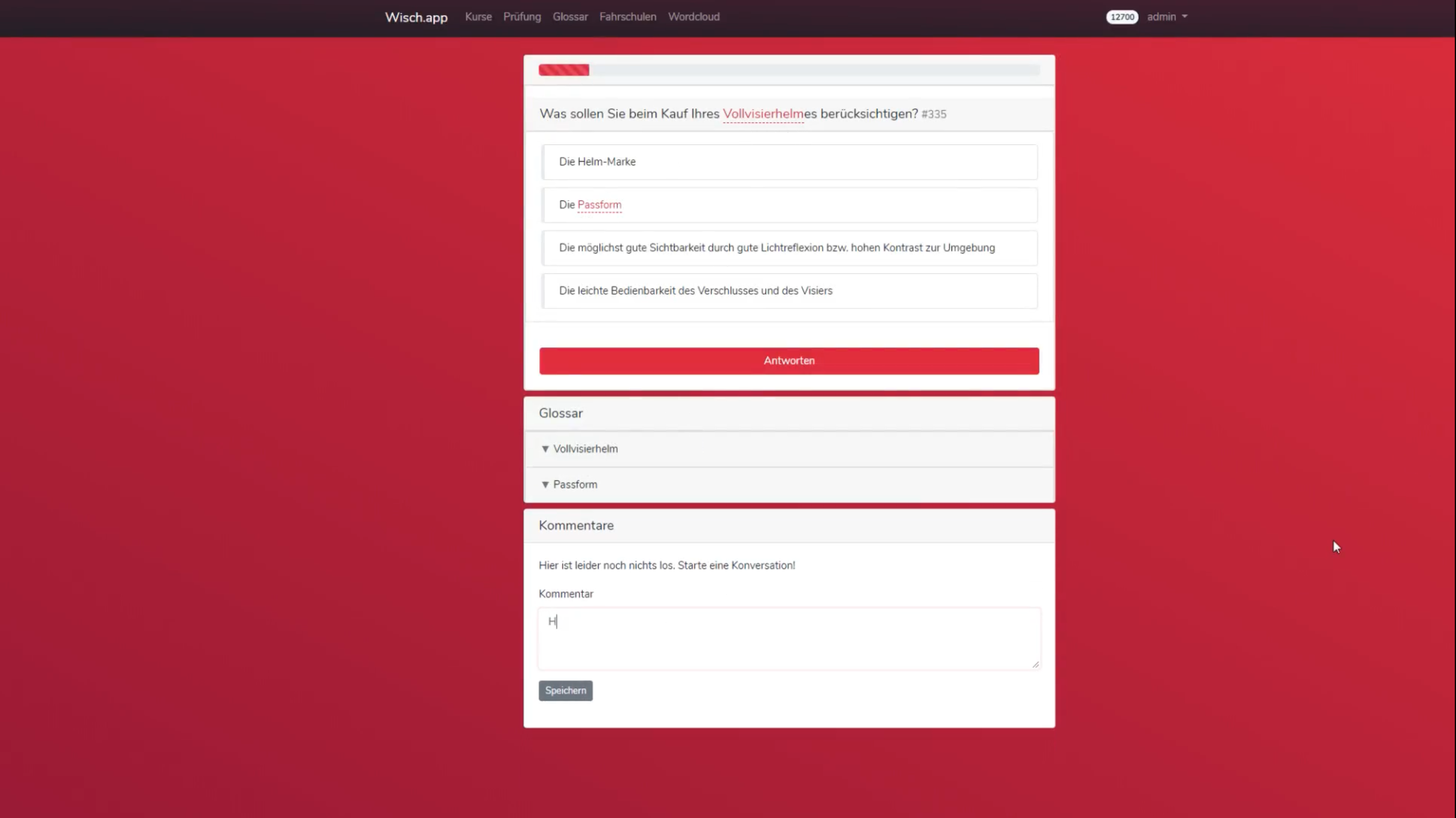Click the Kommentar input field
The height and width of the screenshot is (818, 1456).
tap(789, 638)
